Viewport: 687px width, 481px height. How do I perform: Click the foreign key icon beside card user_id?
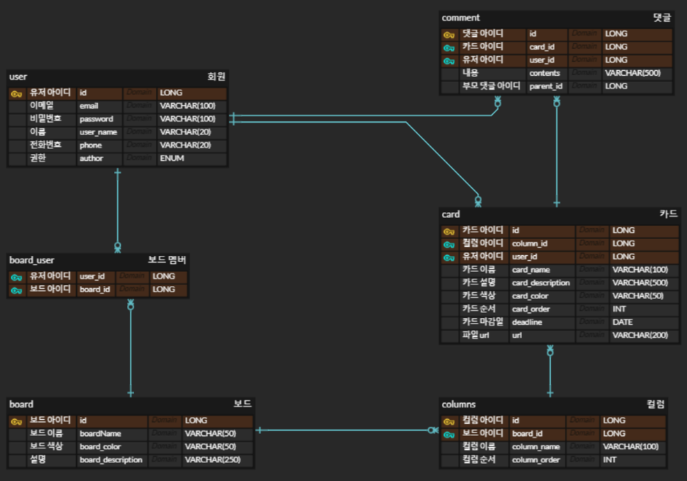pos(449,258)
